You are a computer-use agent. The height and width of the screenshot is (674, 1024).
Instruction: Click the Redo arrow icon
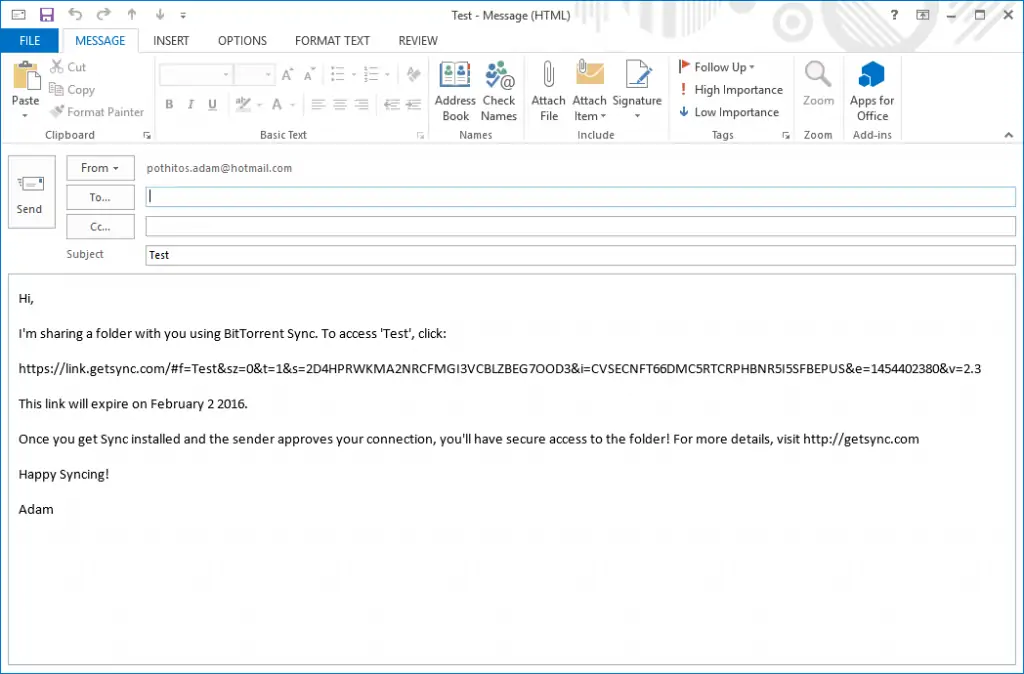point(103,14)
